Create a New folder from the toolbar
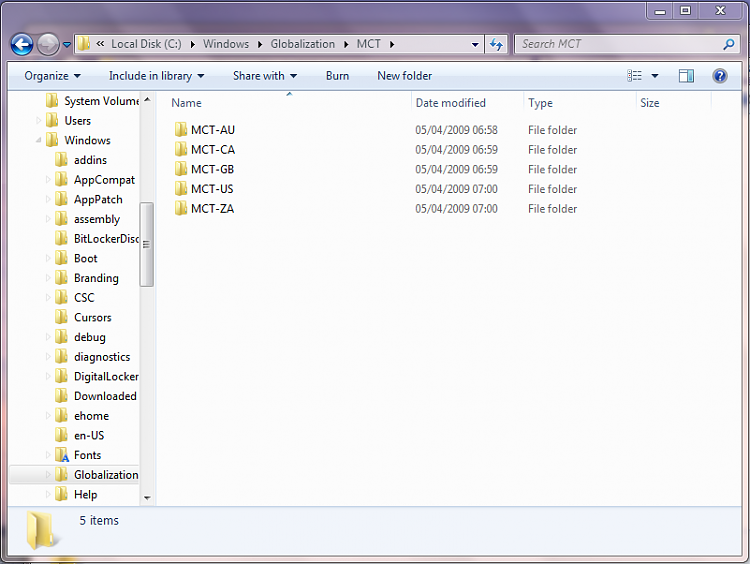 click(405, 76)
